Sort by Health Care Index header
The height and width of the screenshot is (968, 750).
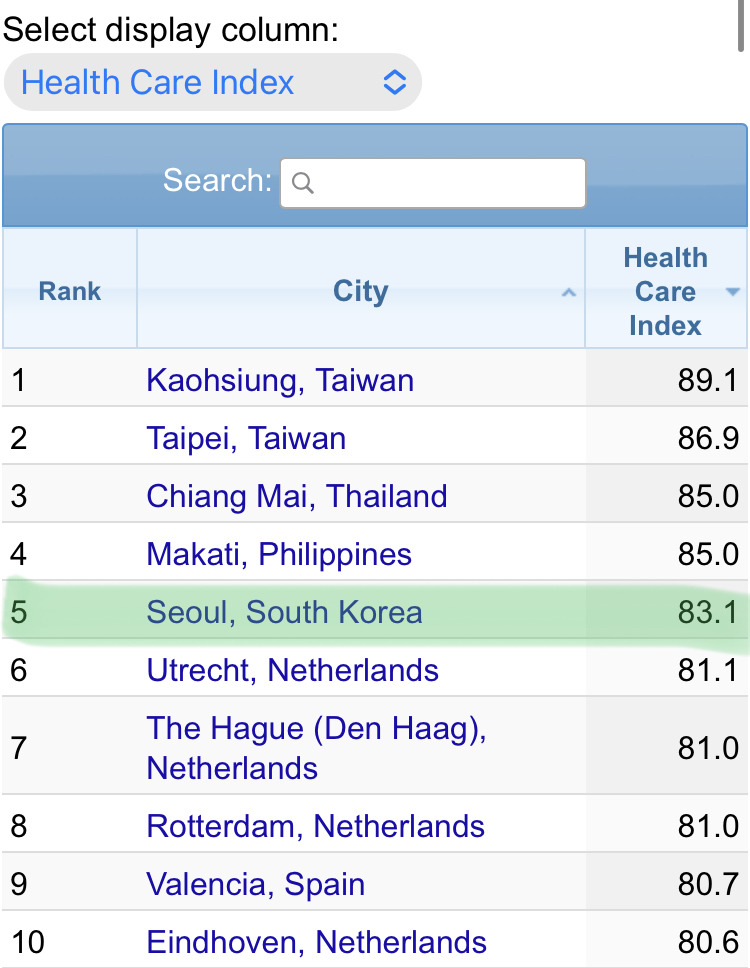665,291
